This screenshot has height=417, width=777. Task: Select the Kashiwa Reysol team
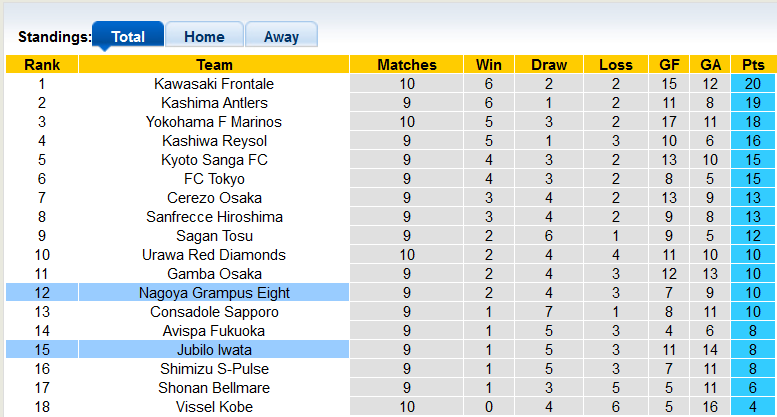pos(214,141)
